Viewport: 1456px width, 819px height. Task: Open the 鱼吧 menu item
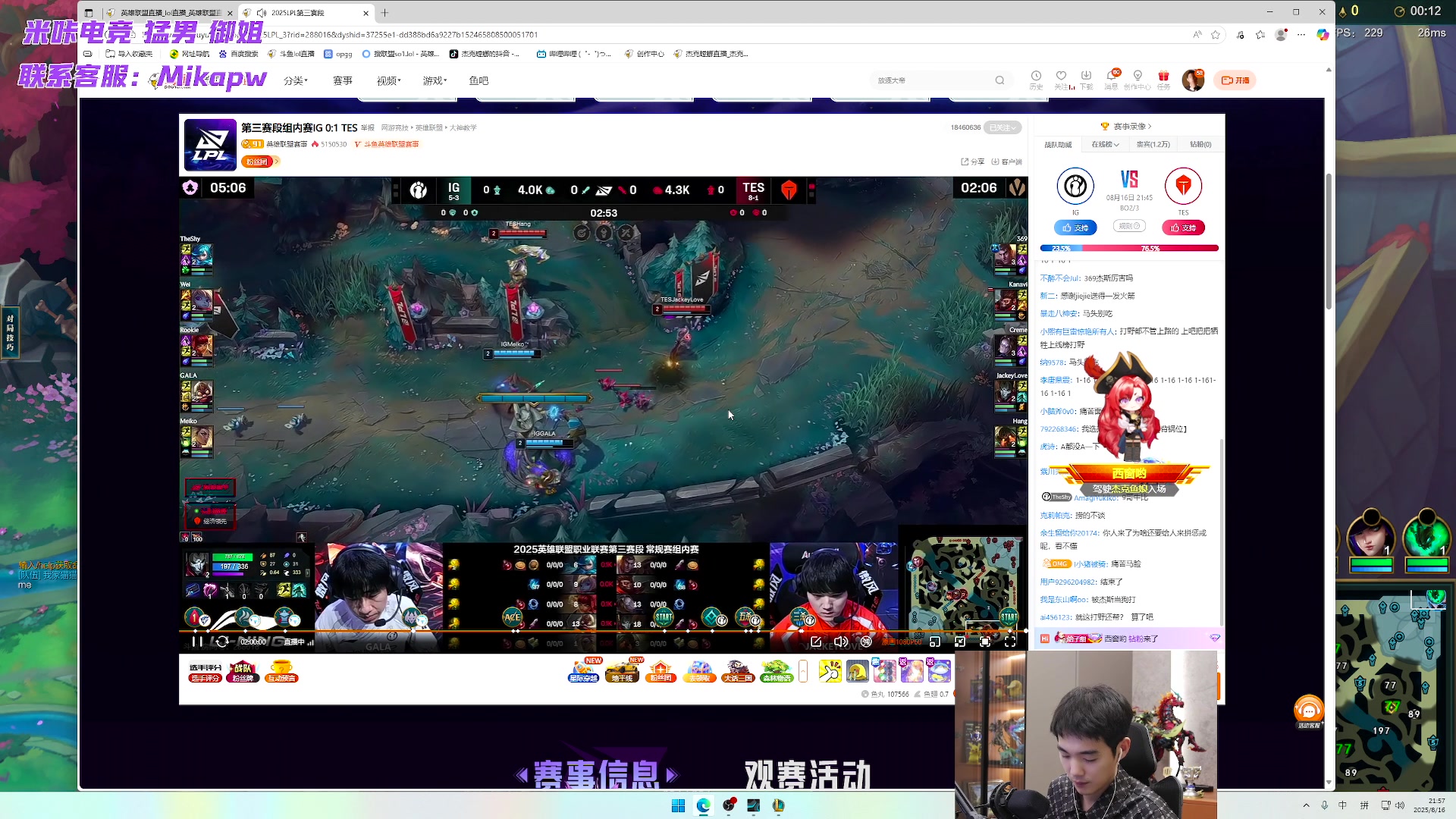point(479,80)
